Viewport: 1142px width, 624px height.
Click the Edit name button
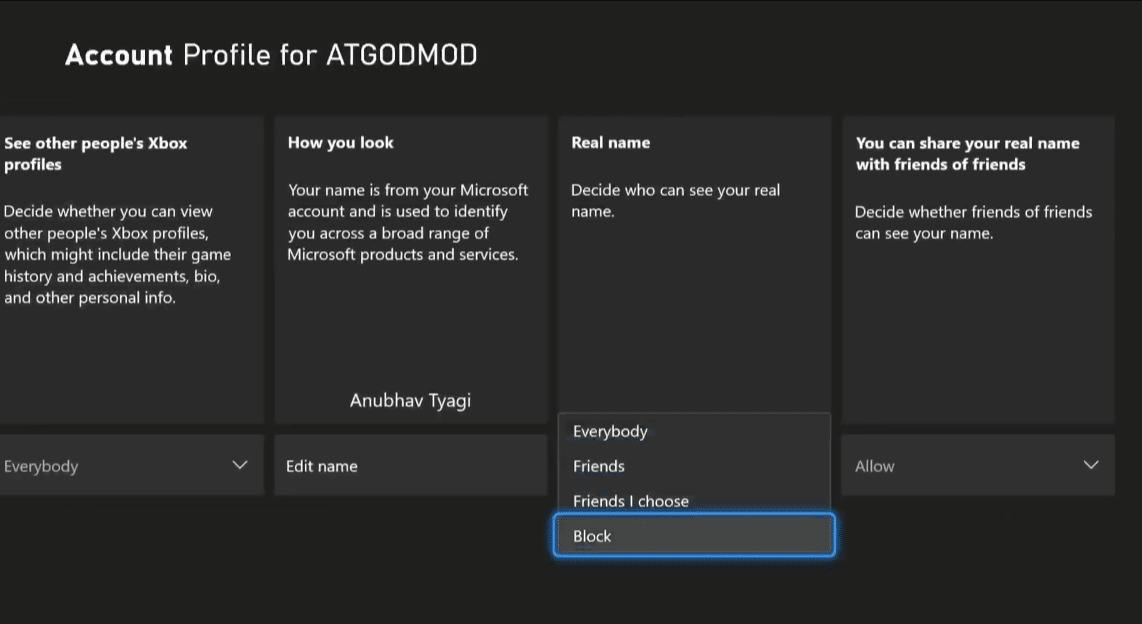pos(410,465)
